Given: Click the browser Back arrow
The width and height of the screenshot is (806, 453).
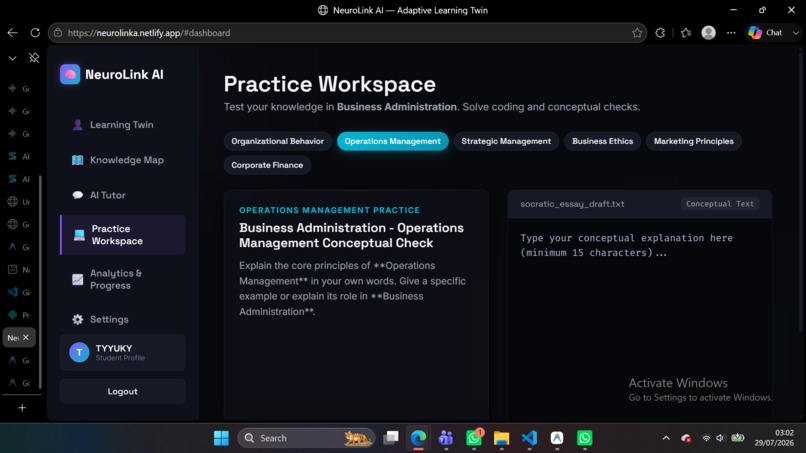Looking at the screenshot, I should pos(12,33).
